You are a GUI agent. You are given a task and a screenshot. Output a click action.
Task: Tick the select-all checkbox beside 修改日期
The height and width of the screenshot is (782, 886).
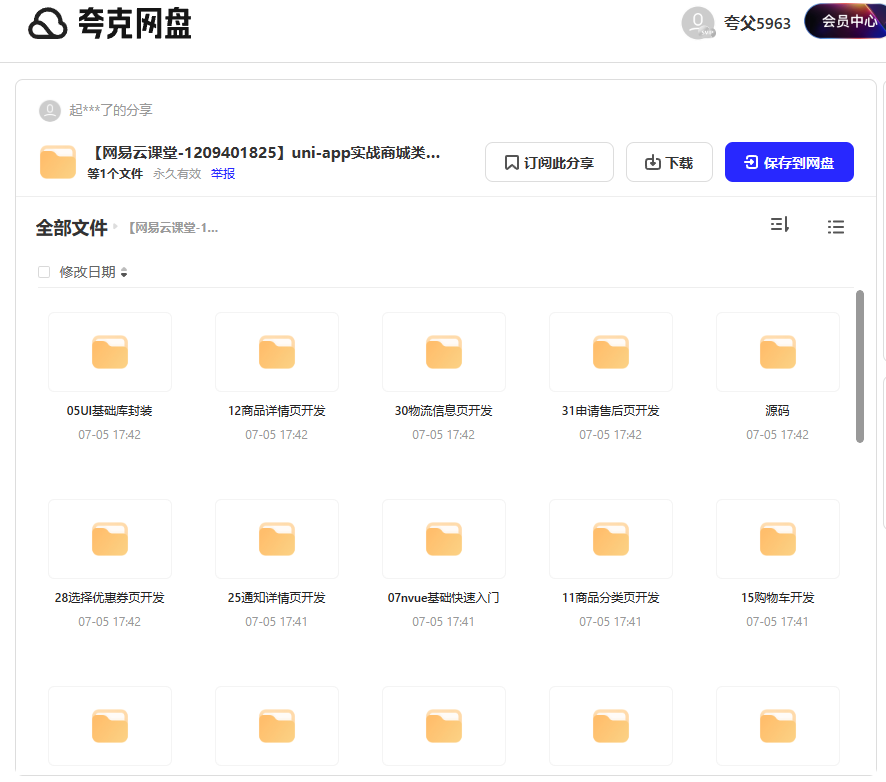point(44,272)
